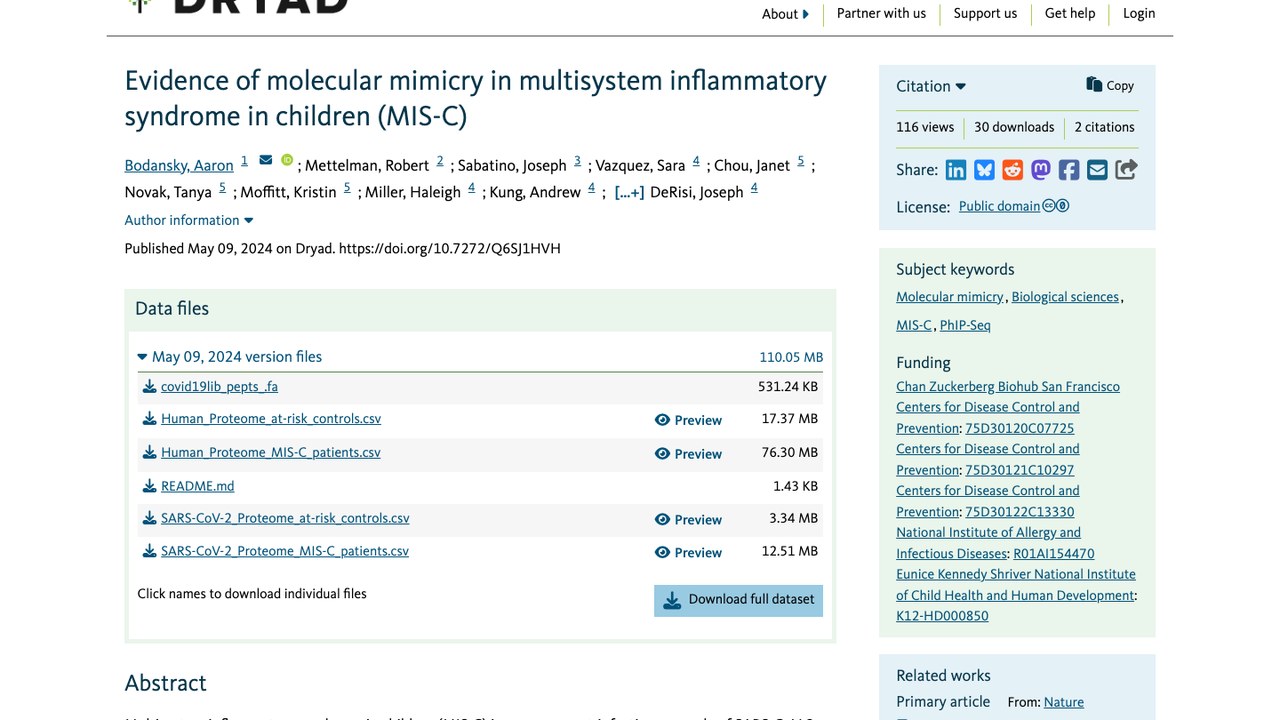Preview SARS-CoV-2_Proteome_at-risk_controls.csv file
This screenshot has width=1280, height=720.
tap(688, 520)
